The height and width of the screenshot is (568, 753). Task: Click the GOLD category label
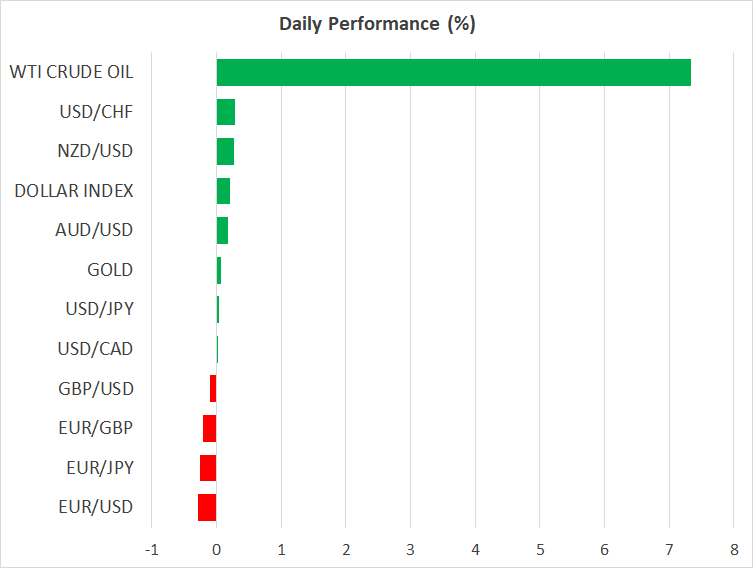point(110,269)
